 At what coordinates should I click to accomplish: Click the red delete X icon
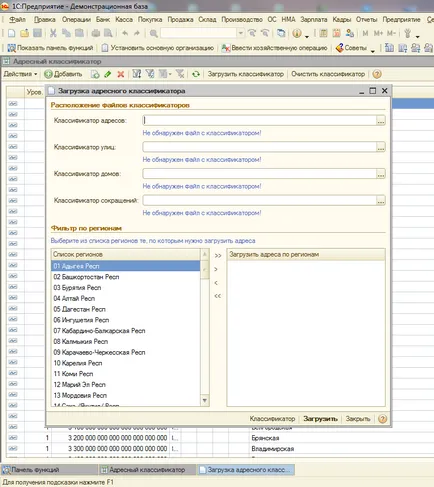pos(121,74)
